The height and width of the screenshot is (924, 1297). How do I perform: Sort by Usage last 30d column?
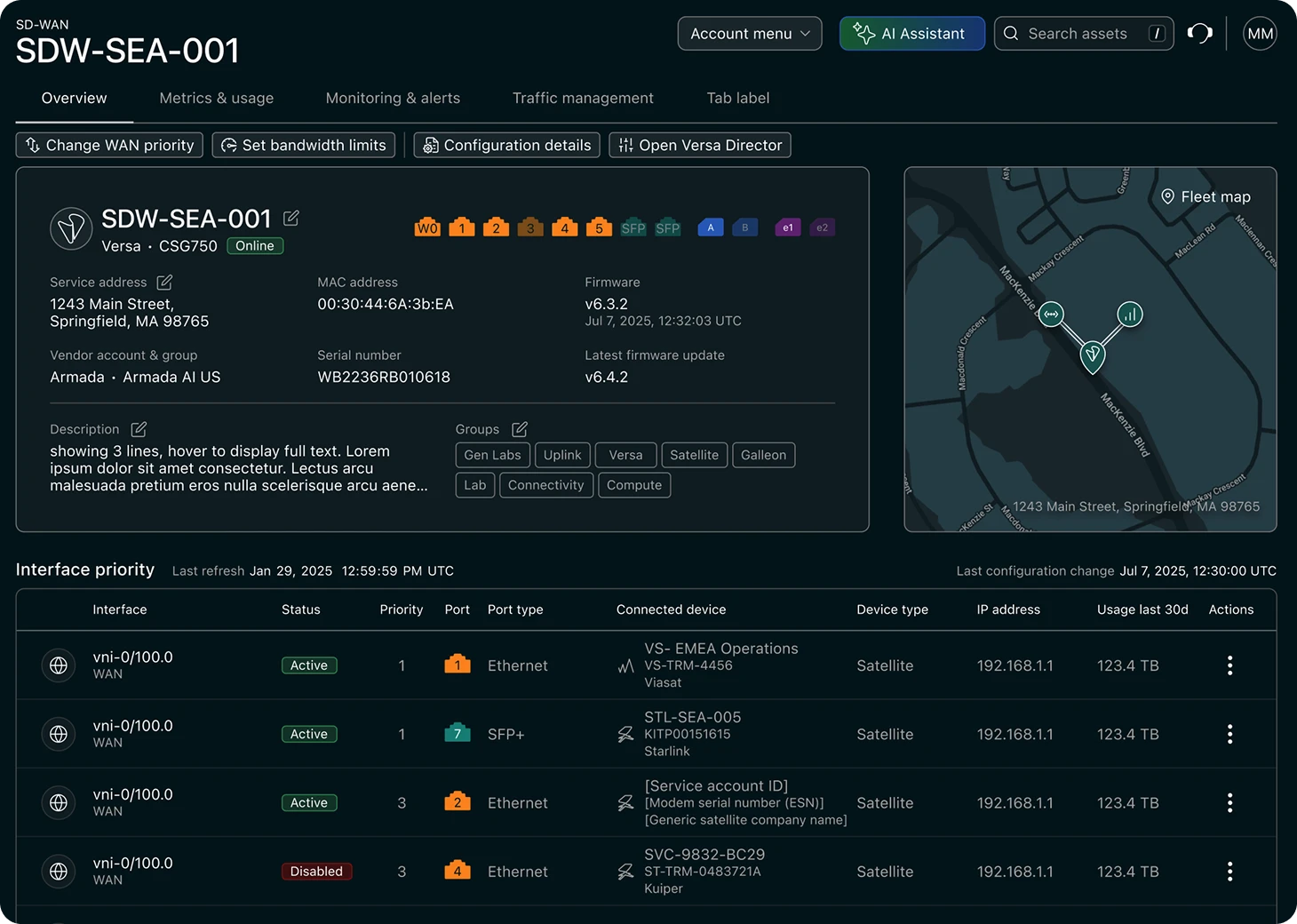click(1142, 609)
